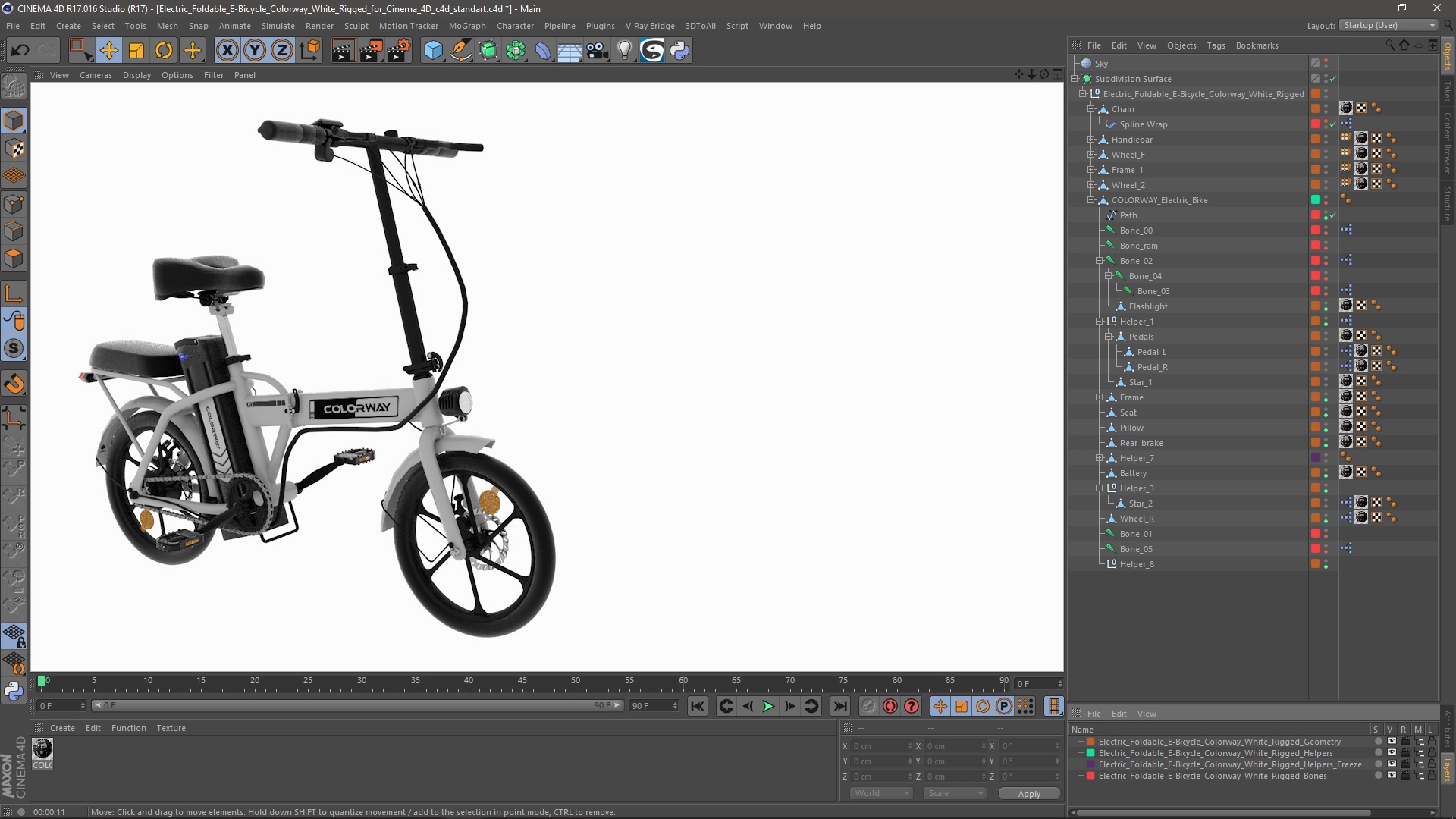1456x819 pixels.
Task: Select the Battery object
Action: point(1133,473)
